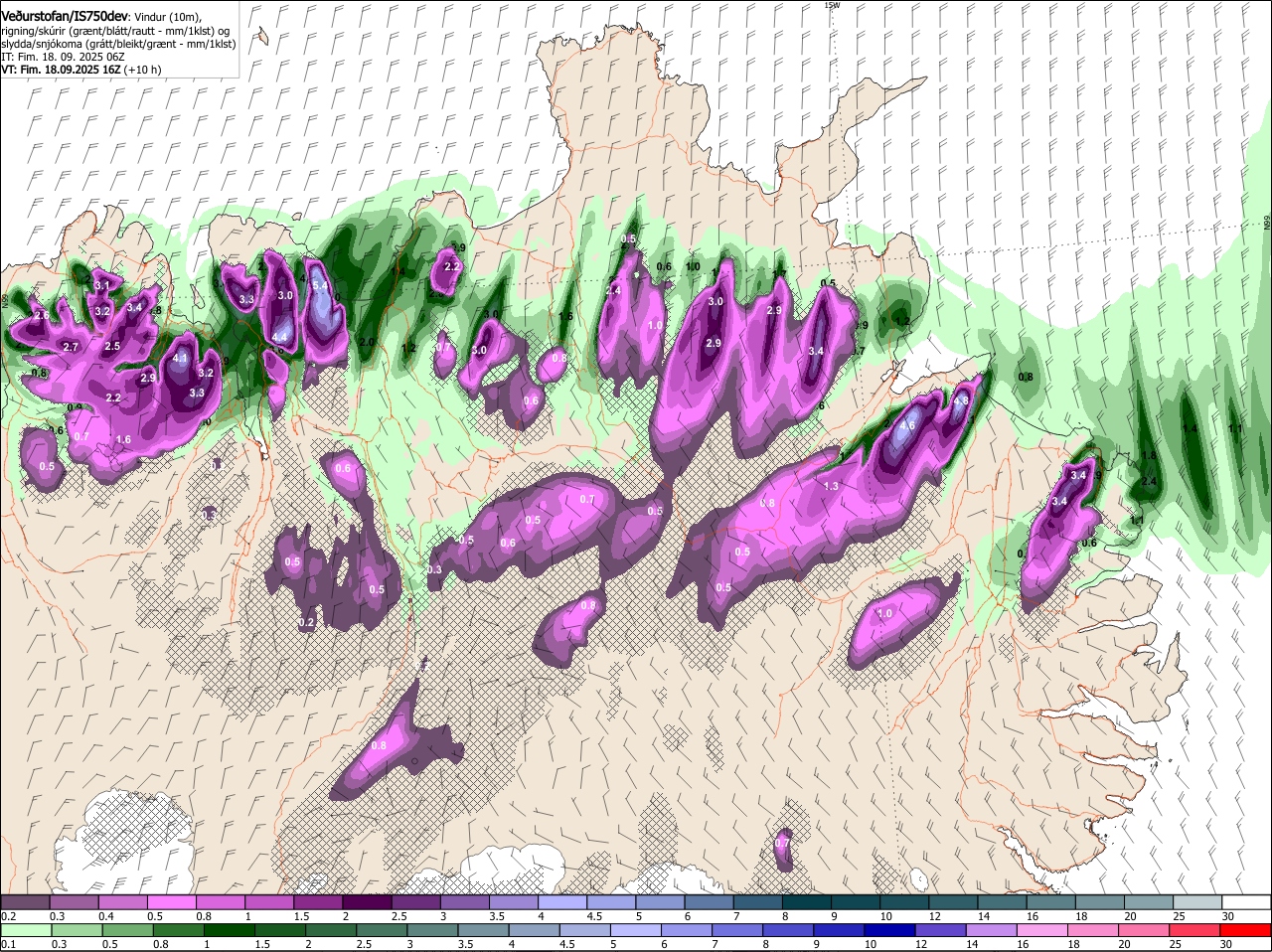1272x952 pixels.
Task: Select the mauve 0.3–0.4 swatch in the purple scale
Action: (74, 901)
